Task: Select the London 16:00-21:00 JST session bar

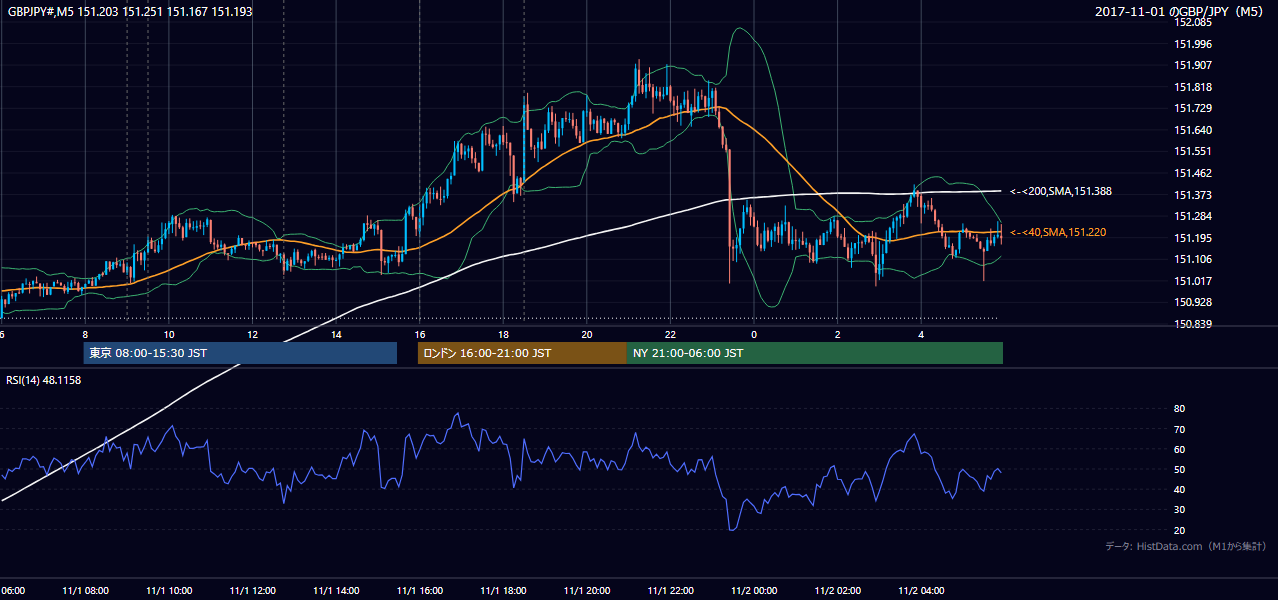Action: [x=522, y=353]
